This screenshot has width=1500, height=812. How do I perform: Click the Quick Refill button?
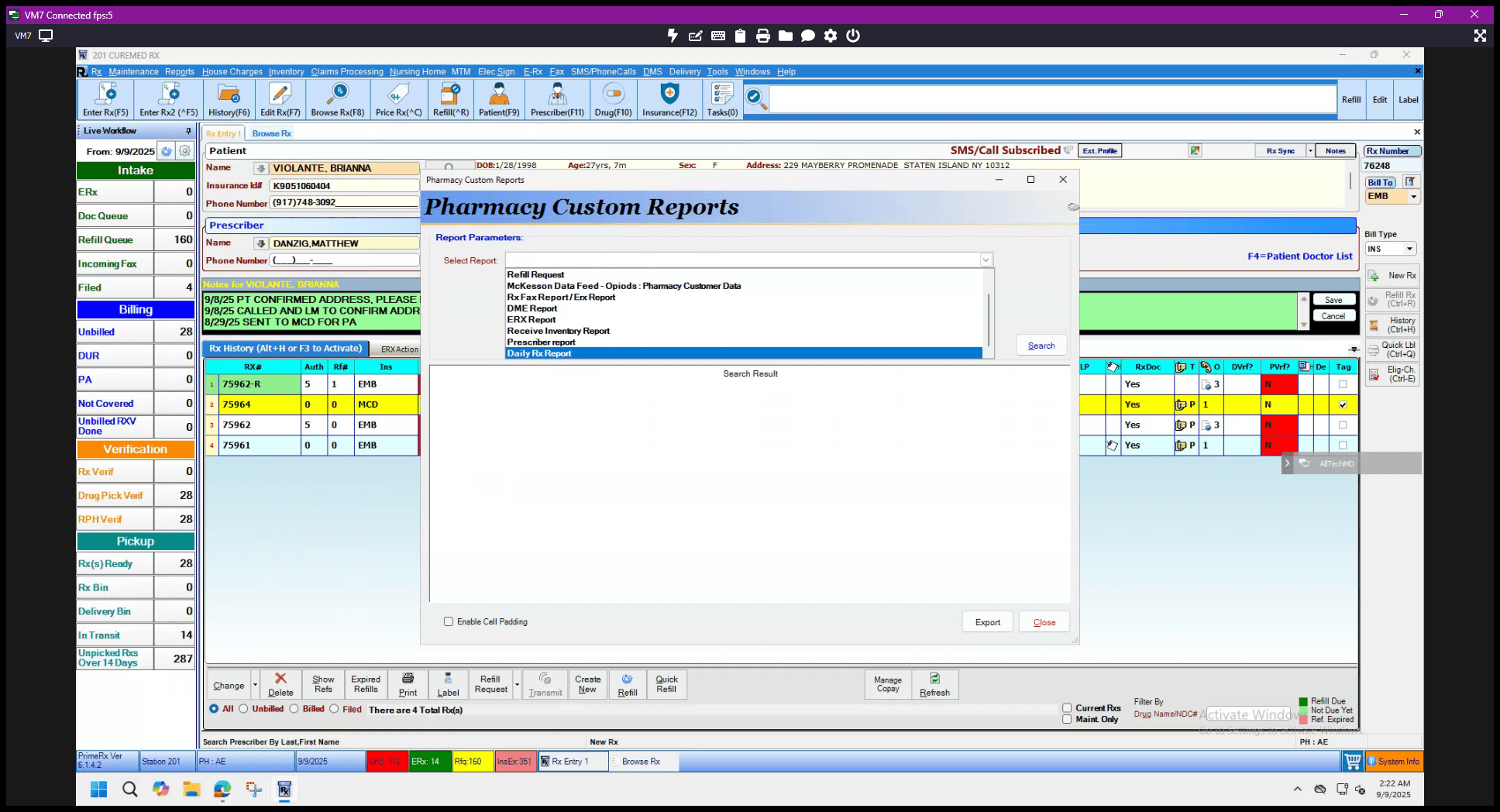pyautogui.click(x=666, y=685)
